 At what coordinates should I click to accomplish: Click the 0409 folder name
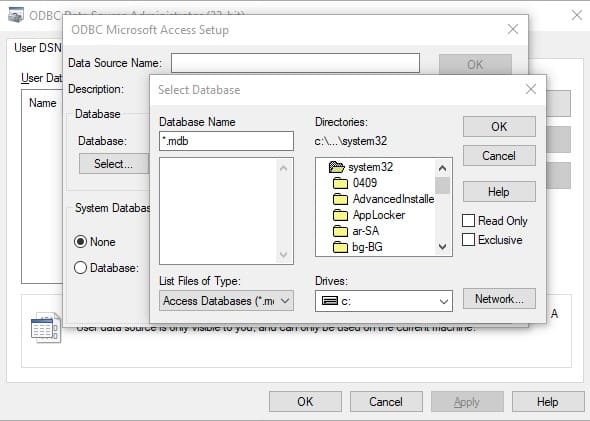click(x=365, y=183)
